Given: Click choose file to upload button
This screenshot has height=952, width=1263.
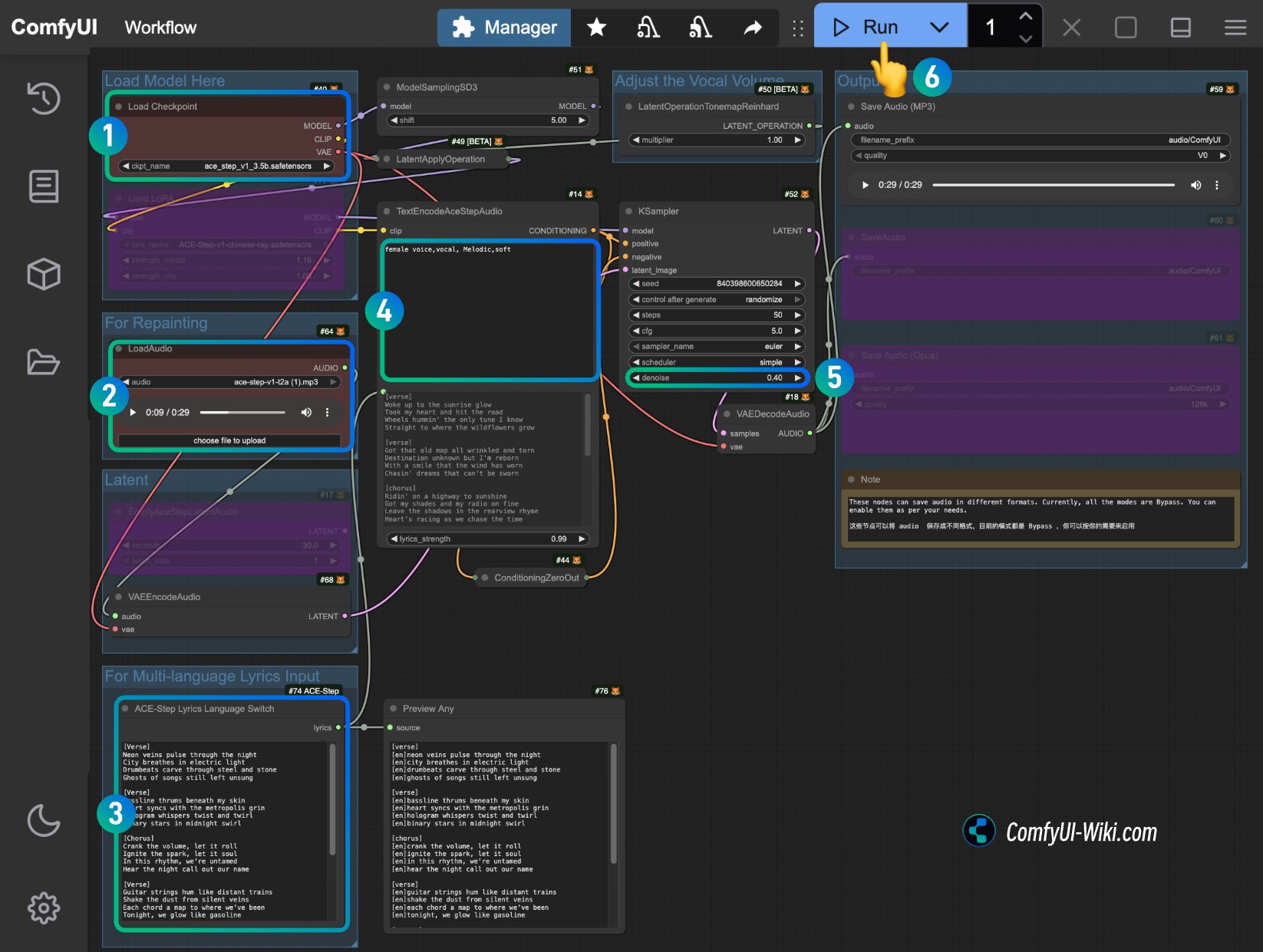Looking at the screenshot, I should pyautogui.click(x=229, y=441).
